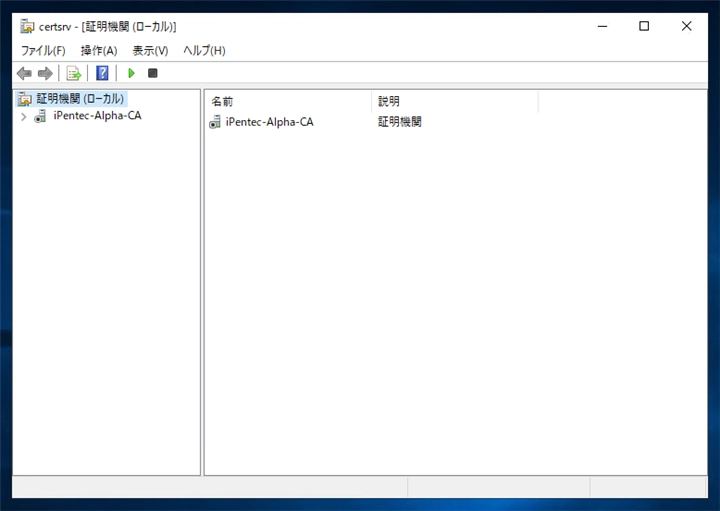Start the service with the green play icon
Screen dimensions: 720x511
(131, 73)
